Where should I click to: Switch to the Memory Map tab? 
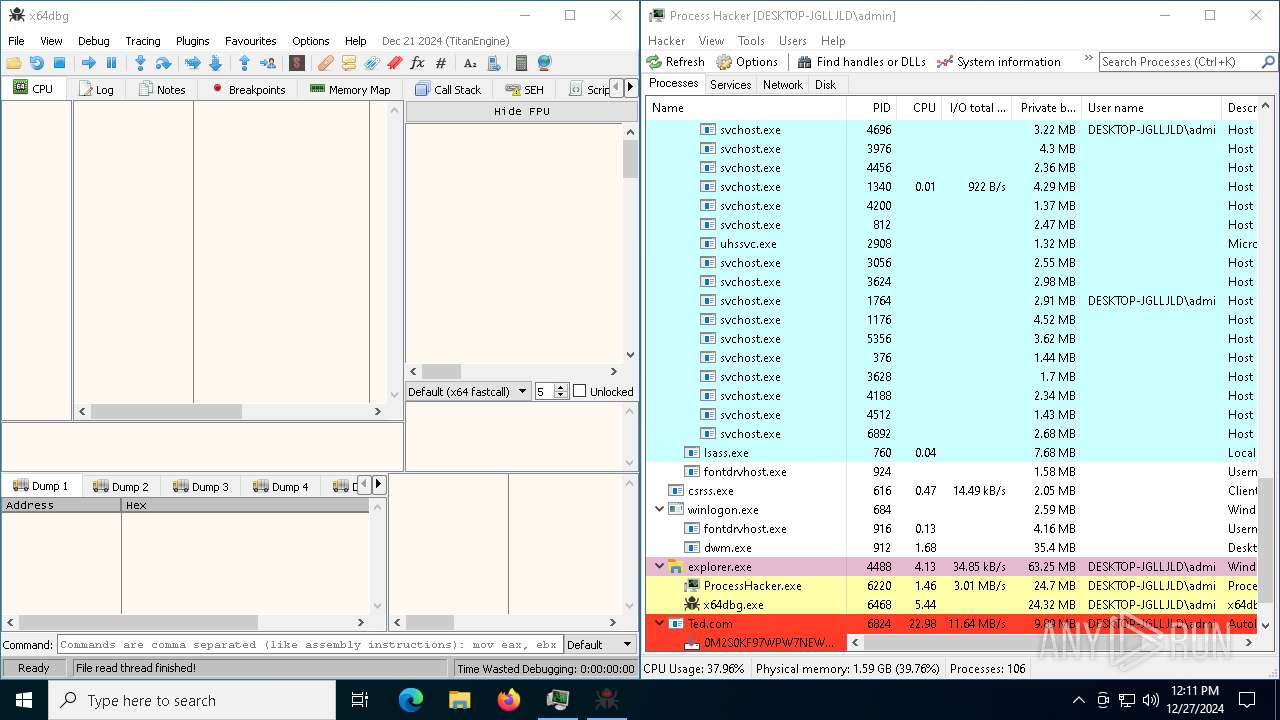point(350,89)
